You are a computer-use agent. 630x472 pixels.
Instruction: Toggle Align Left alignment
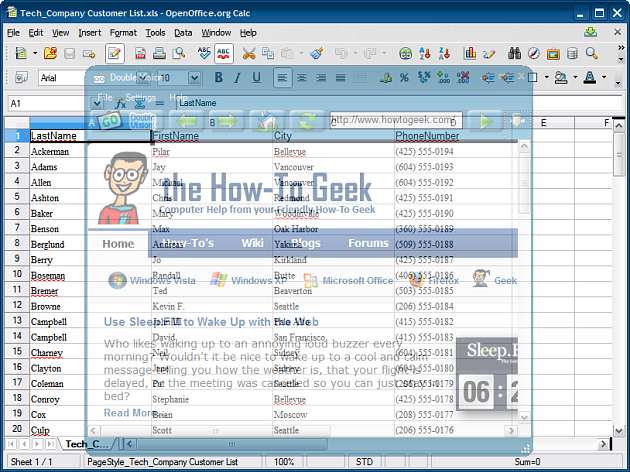282,78
